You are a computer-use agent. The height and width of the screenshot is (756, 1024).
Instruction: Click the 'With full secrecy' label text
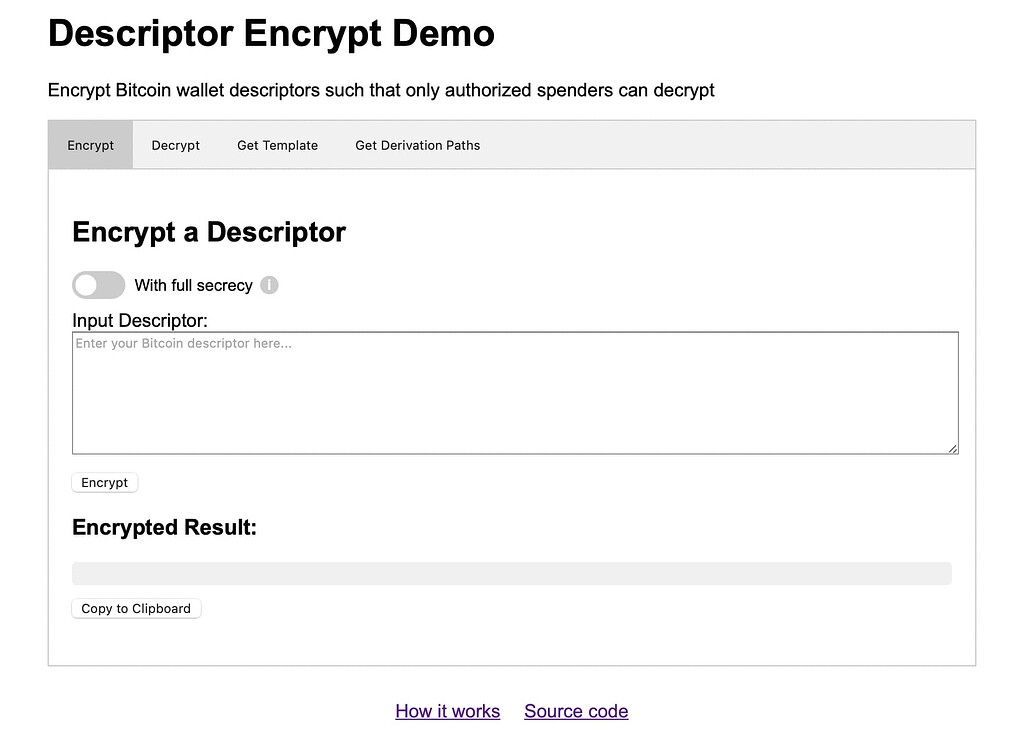(193, 285)
